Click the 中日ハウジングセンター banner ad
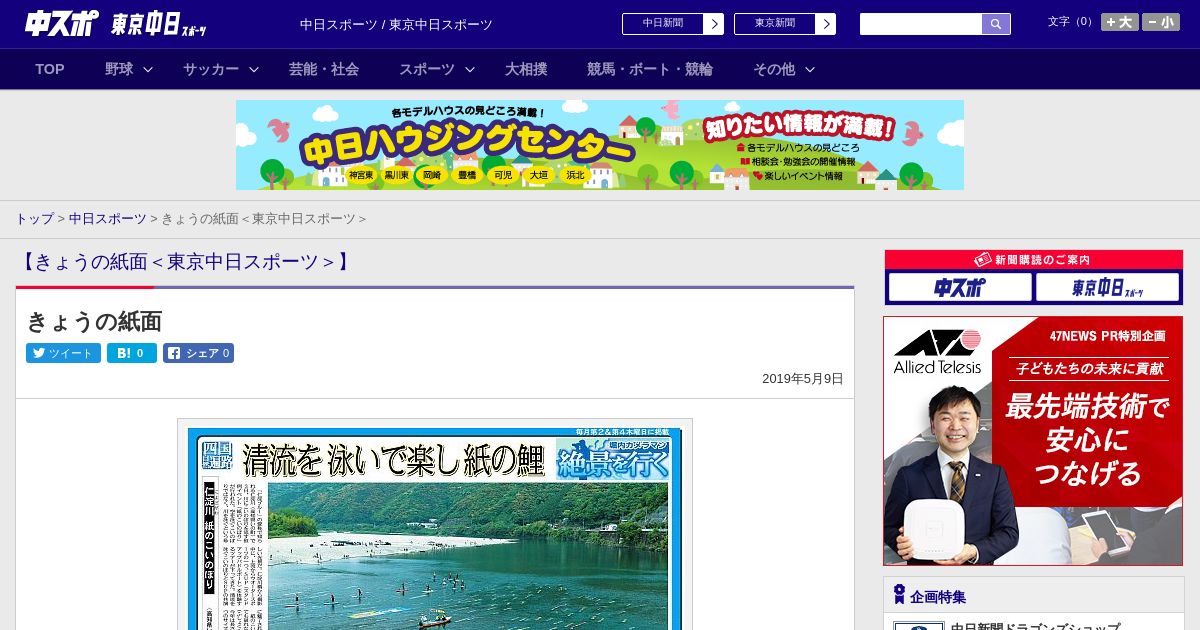The width and height of the screenshot is (1200, 630). (x=600, y=145)
